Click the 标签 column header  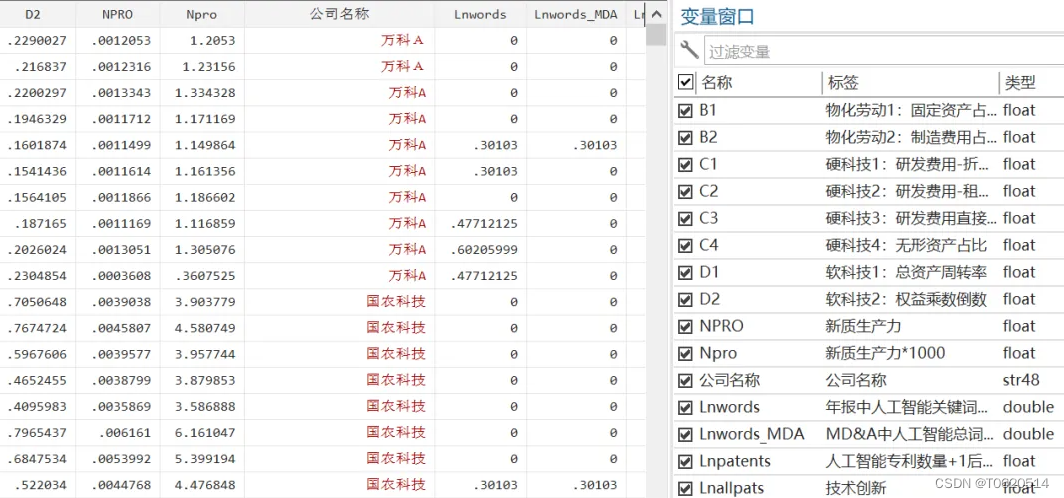click(842, 83)
